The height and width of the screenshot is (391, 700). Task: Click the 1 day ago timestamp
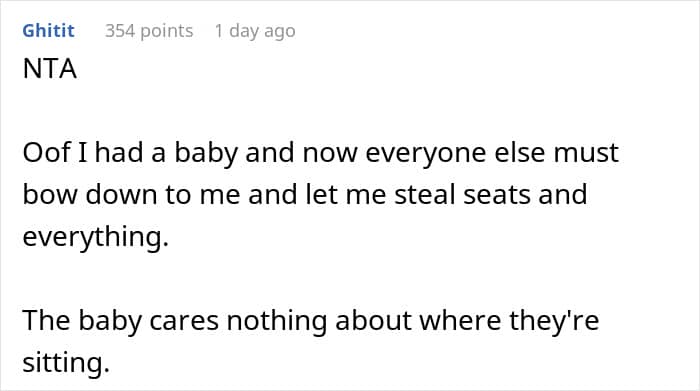255,31
